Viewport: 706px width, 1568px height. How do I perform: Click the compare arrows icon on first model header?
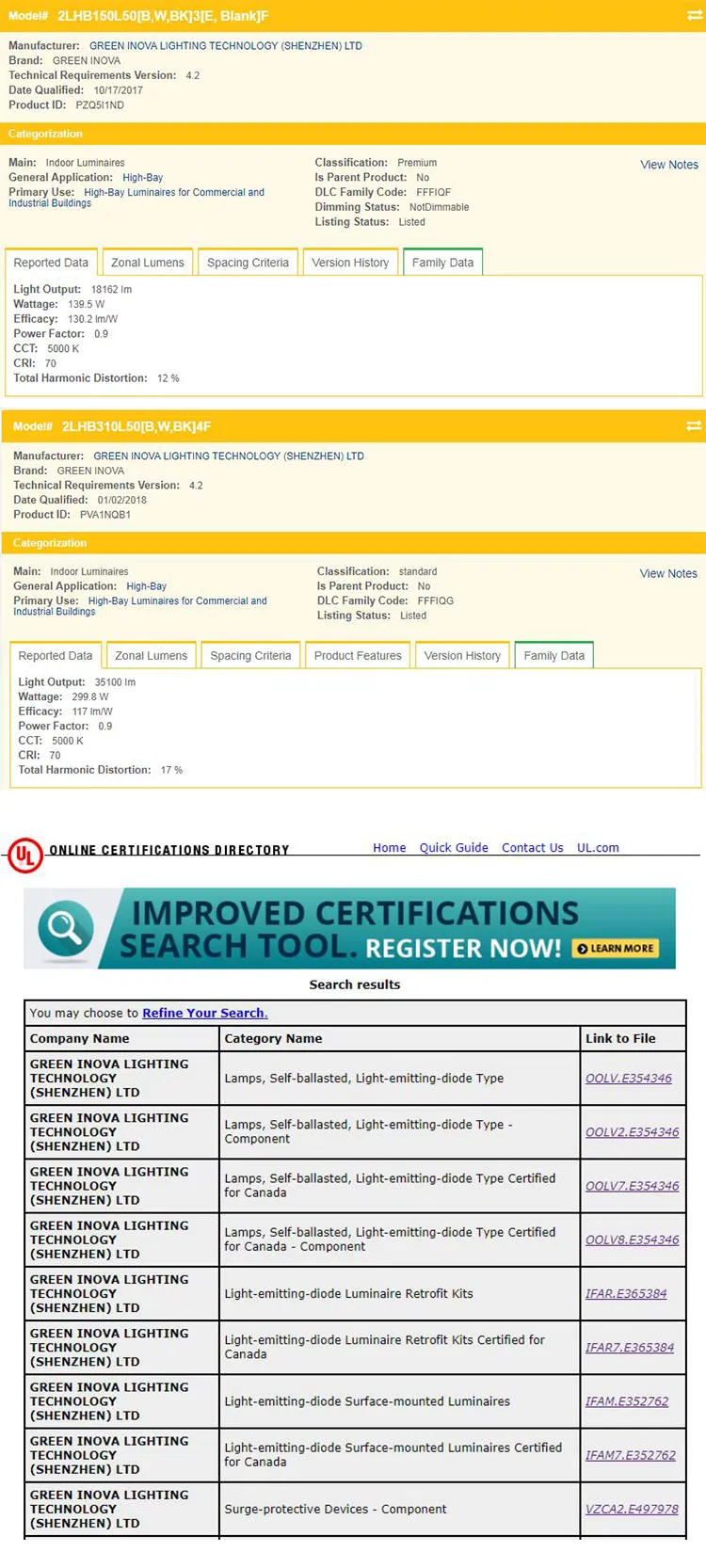coord(695,15)
